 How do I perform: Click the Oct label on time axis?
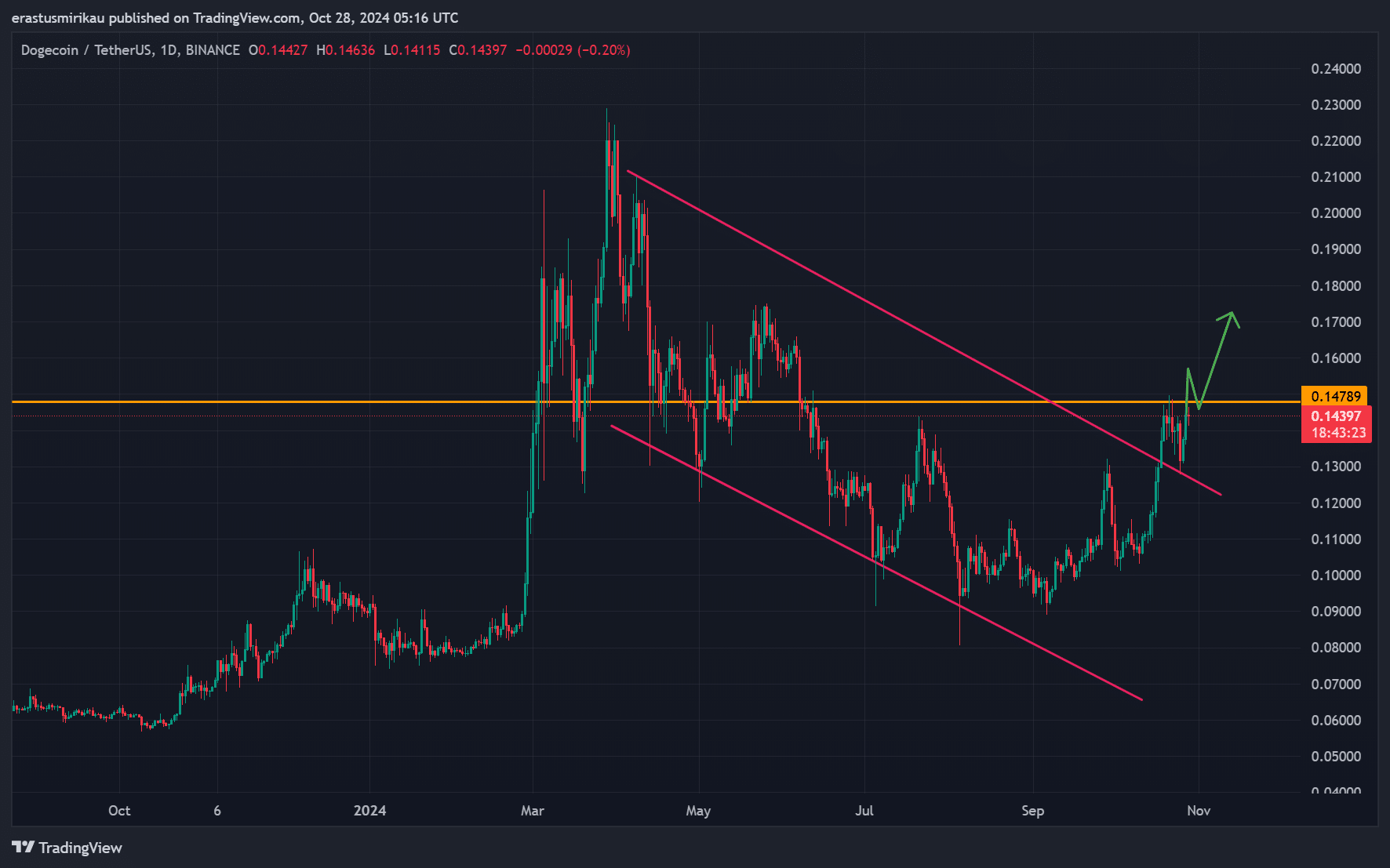click(119, 811)
